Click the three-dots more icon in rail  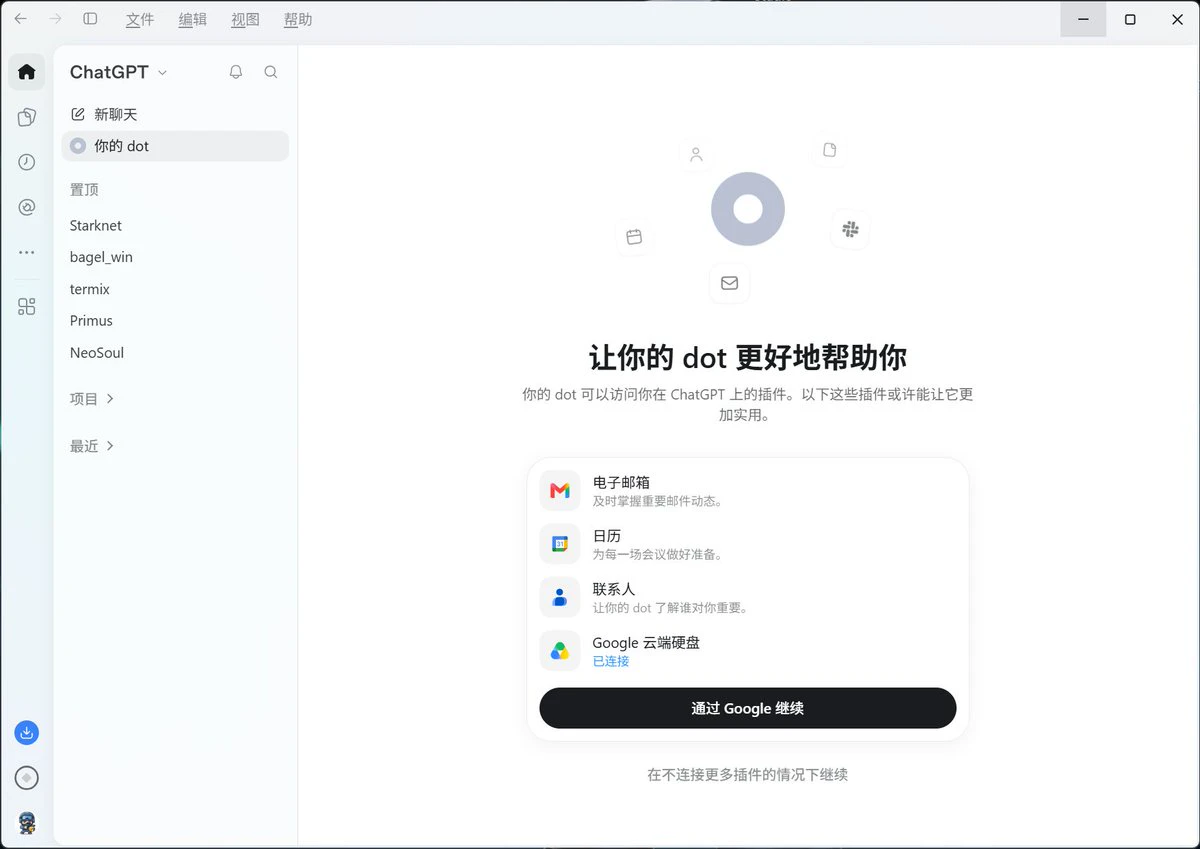[x=27, y=253]
